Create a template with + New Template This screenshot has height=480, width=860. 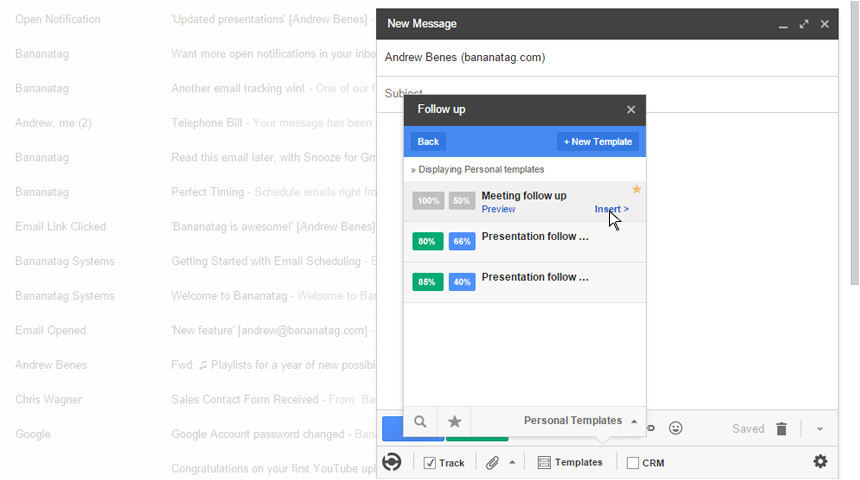(x=597, y=142)
